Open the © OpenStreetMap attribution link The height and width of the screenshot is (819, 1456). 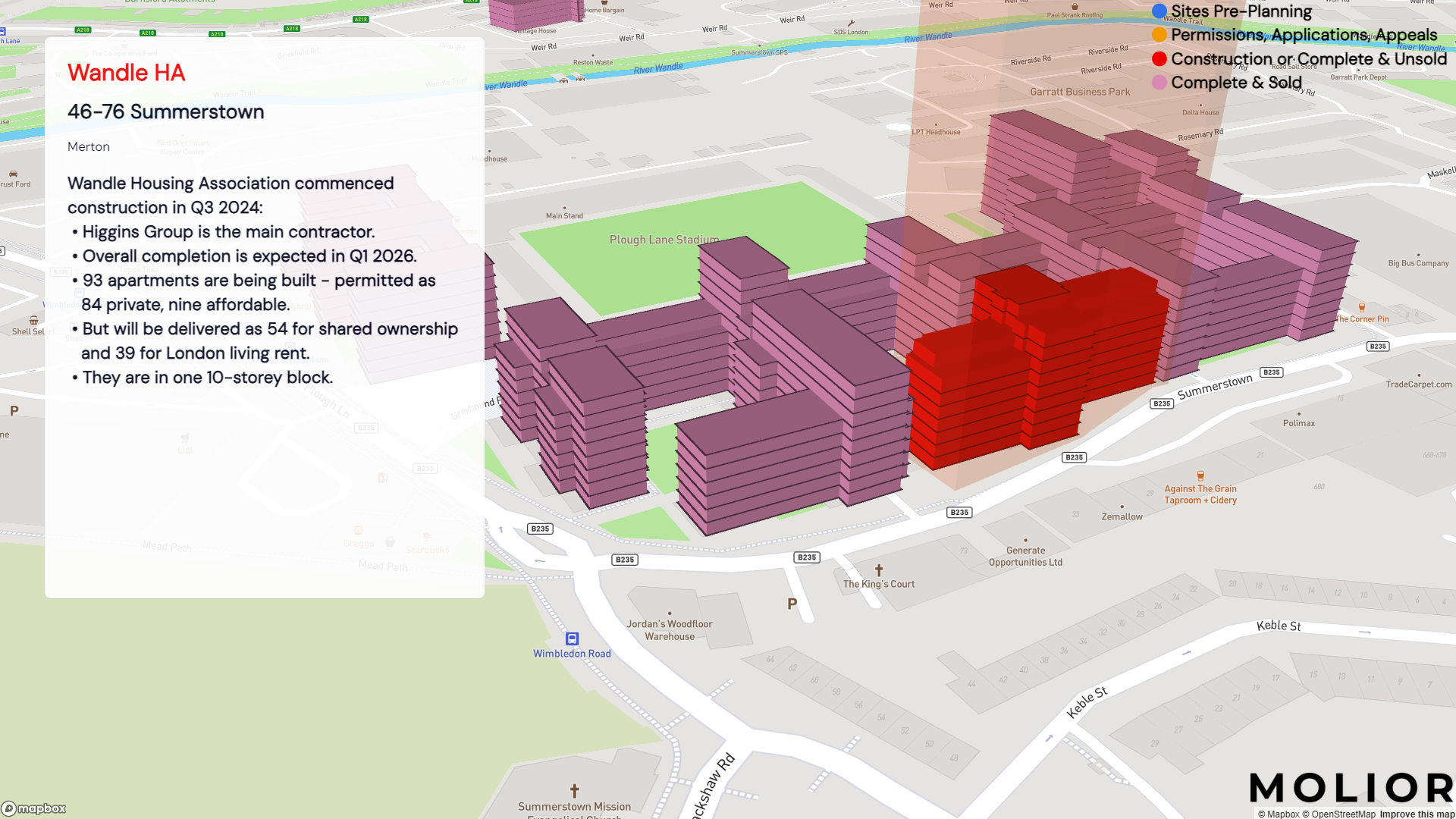tap(1338, 814)
